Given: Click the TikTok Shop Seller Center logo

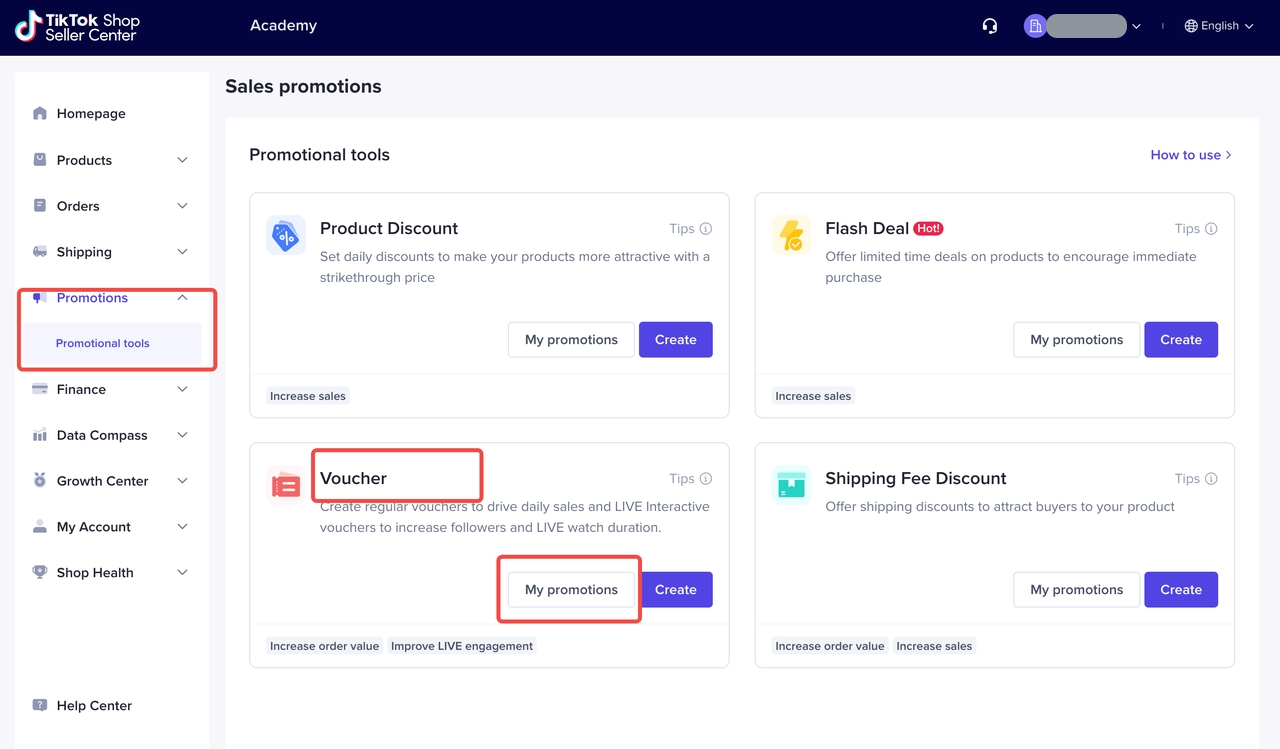Looking at the screenshot, I should [x=77, y=27].
